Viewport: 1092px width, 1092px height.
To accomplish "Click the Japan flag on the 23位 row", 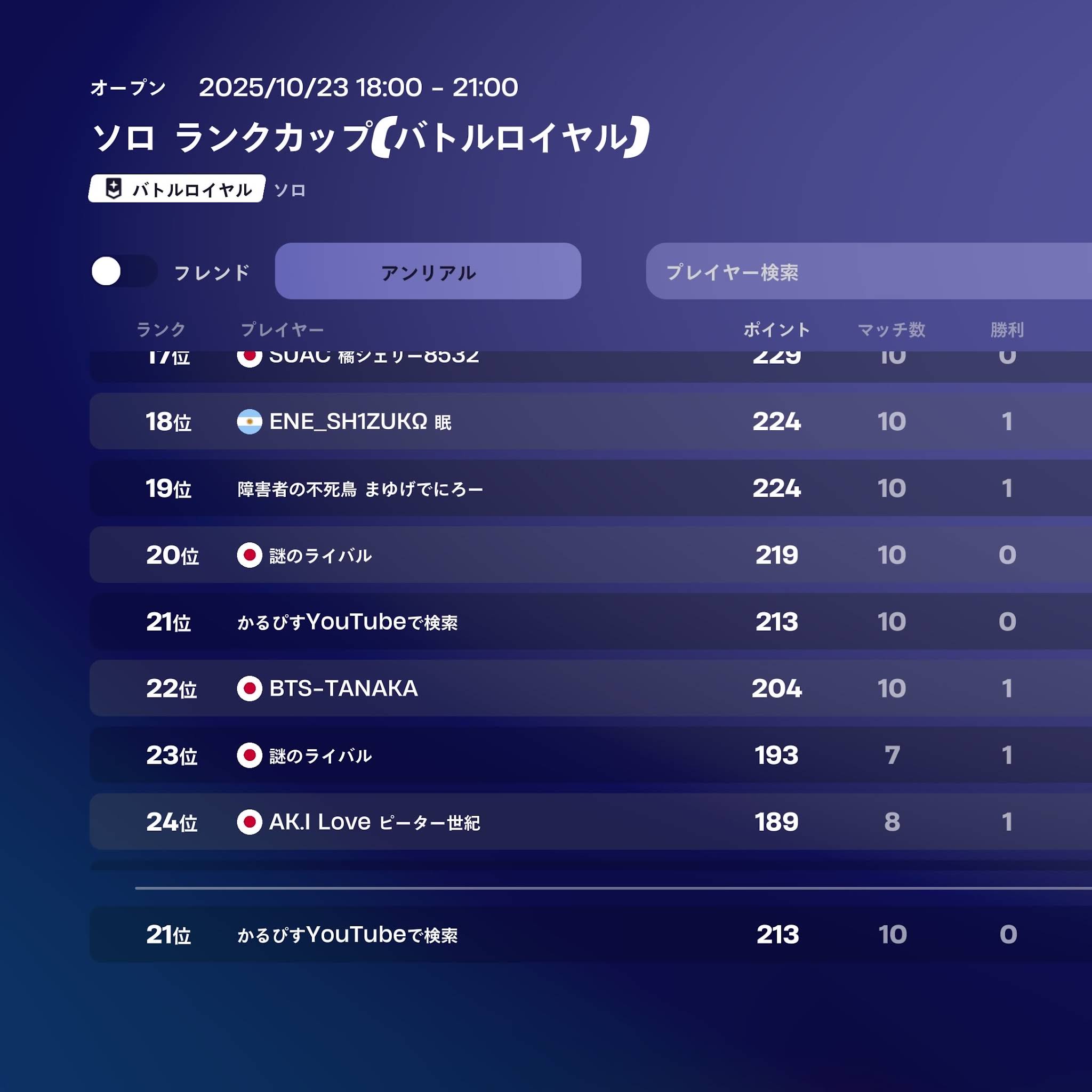I will pyautogui.click(x=249, y=755).
